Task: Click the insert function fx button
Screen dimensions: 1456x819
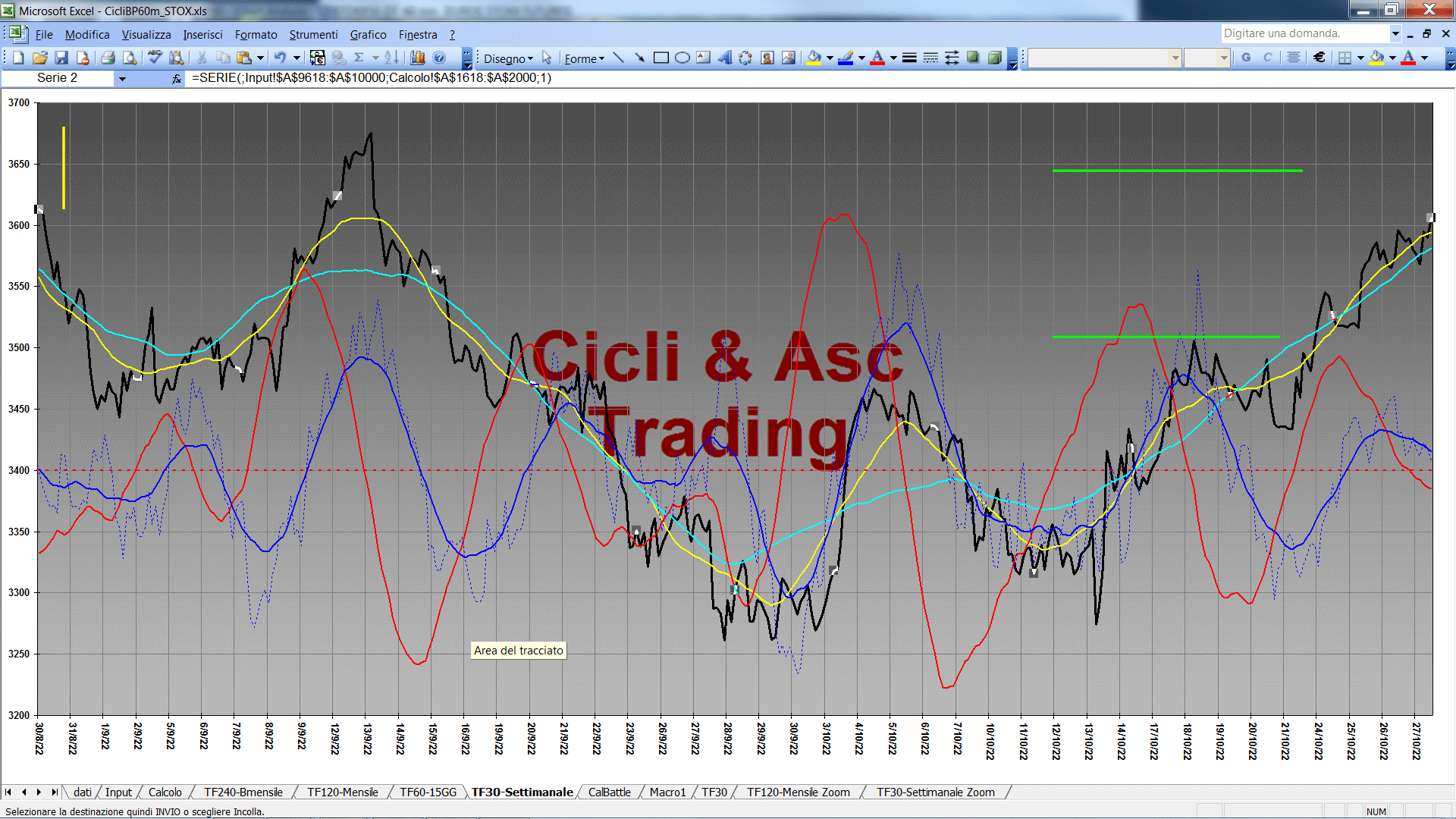Action: 176,78
